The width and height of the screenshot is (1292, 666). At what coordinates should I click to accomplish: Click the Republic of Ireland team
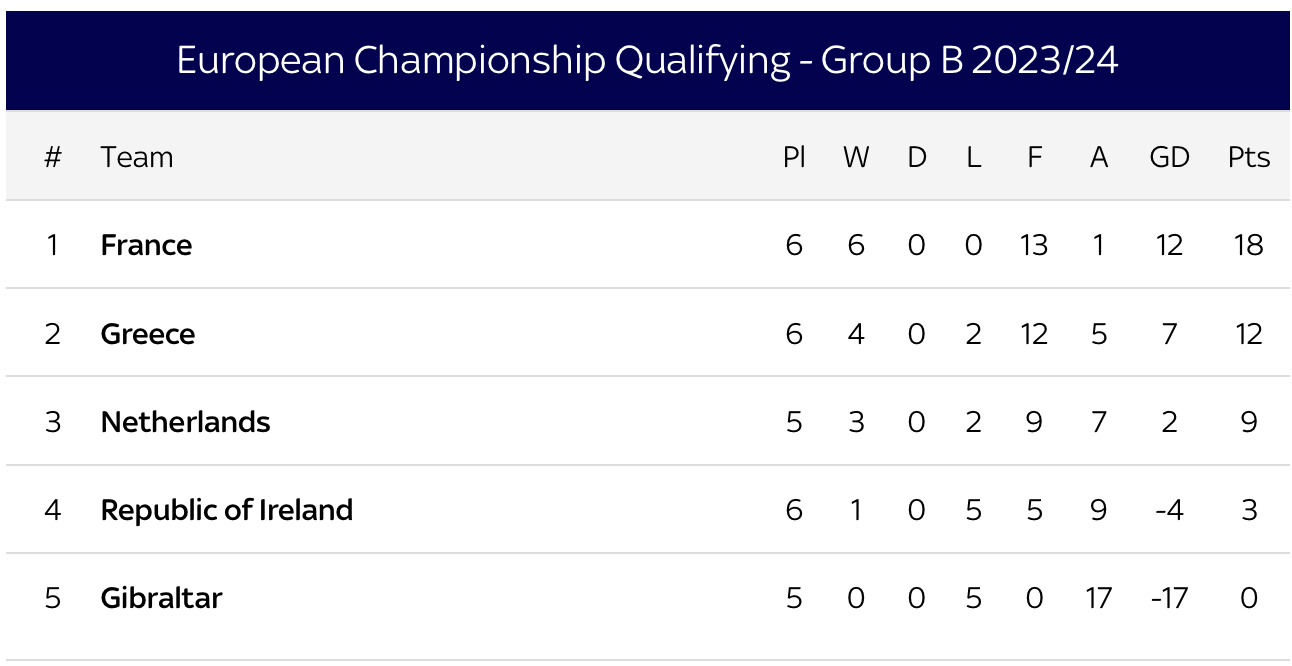(227, 510)
